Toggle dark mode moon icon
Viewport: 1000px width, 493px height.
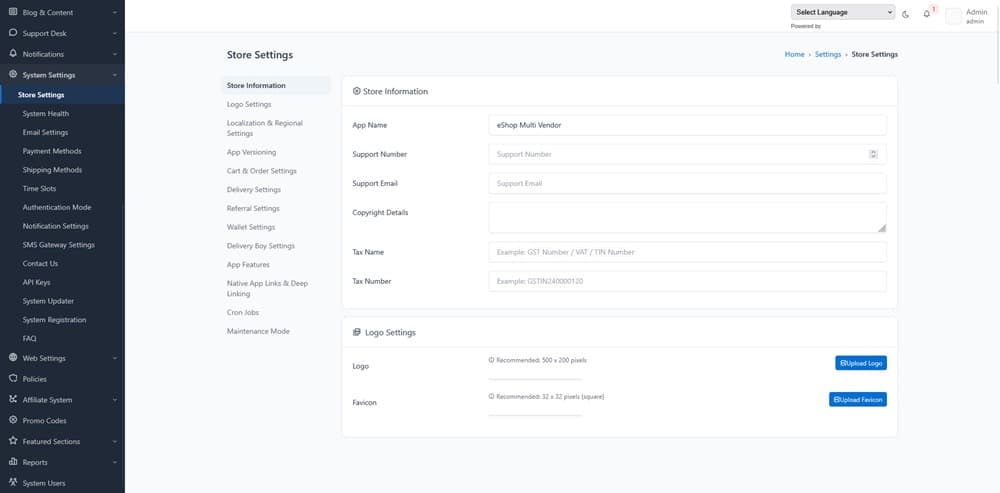tap(905, 13)
